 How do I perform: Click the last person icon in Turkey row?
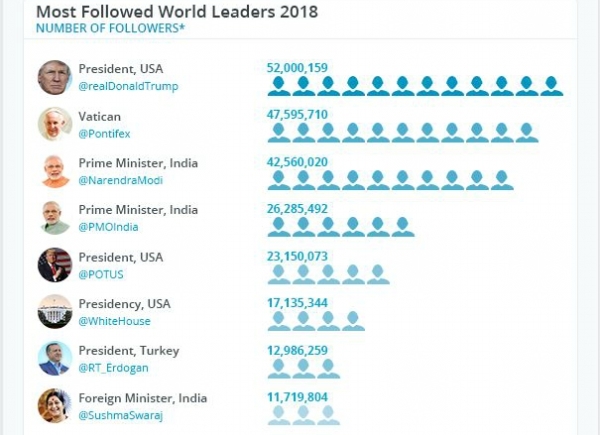(x=328, y=368)
